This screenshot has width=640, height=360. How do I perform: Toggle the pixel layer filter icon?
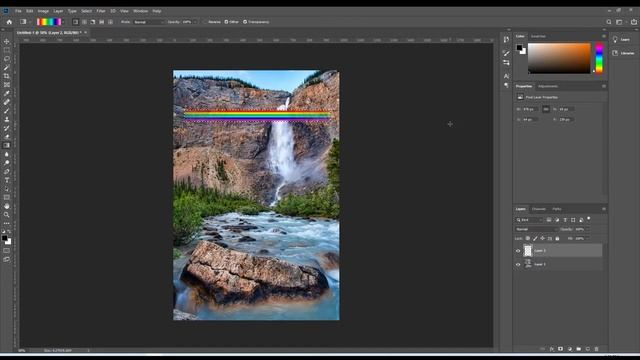(549, 220)
